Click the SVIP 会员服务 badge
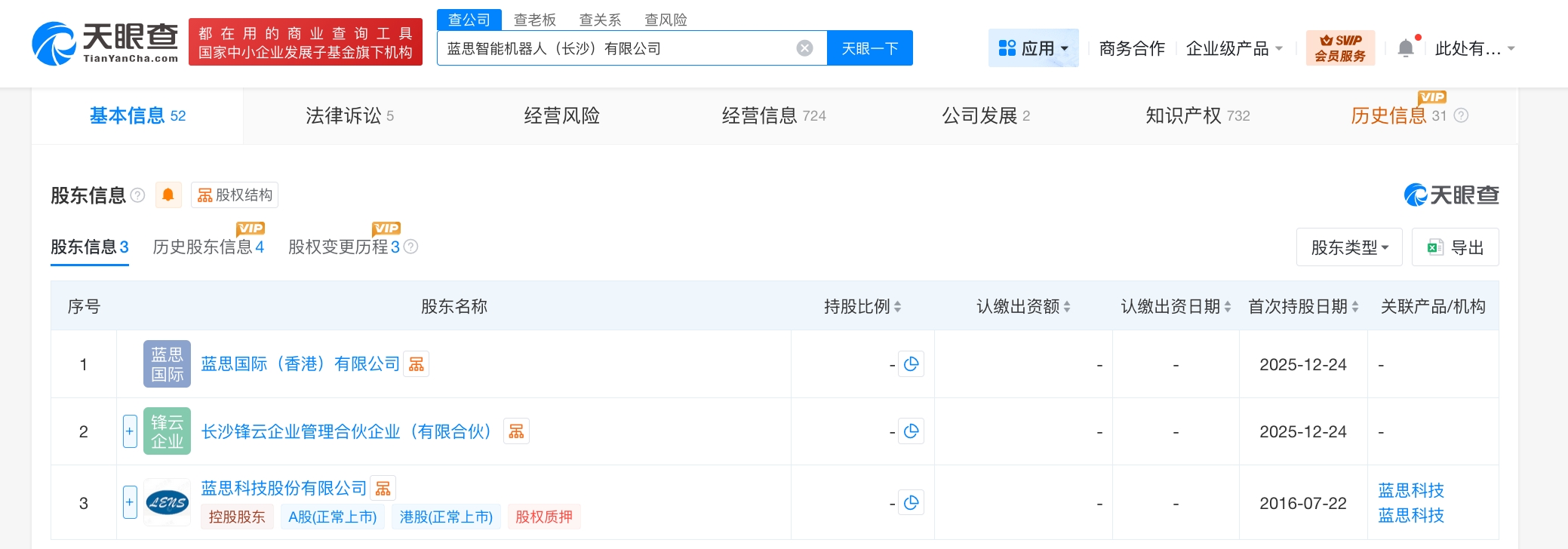 tap(1340, 48)
